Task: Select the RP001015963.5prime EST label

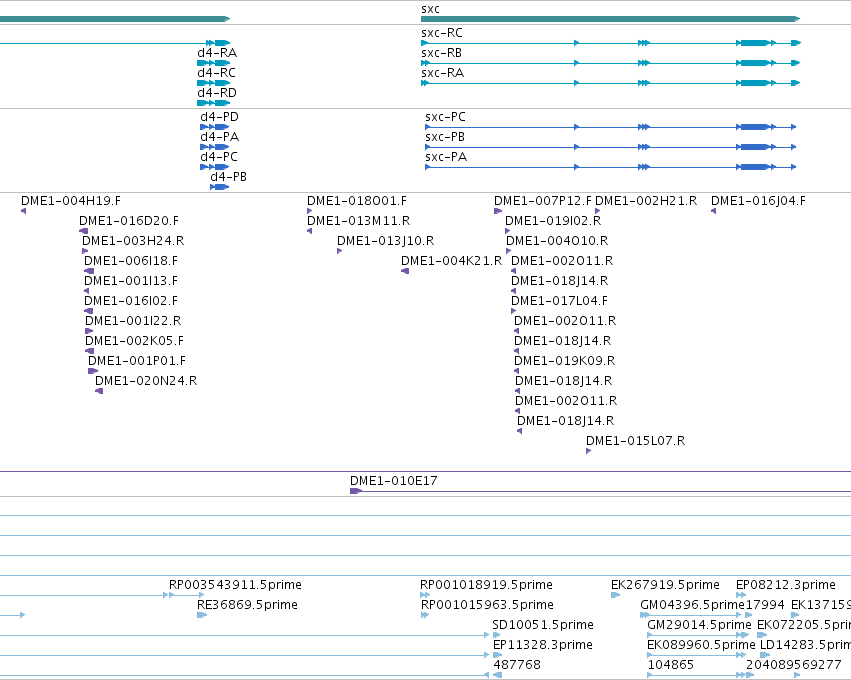Action: pyautogui.click(x=487, y=606)
